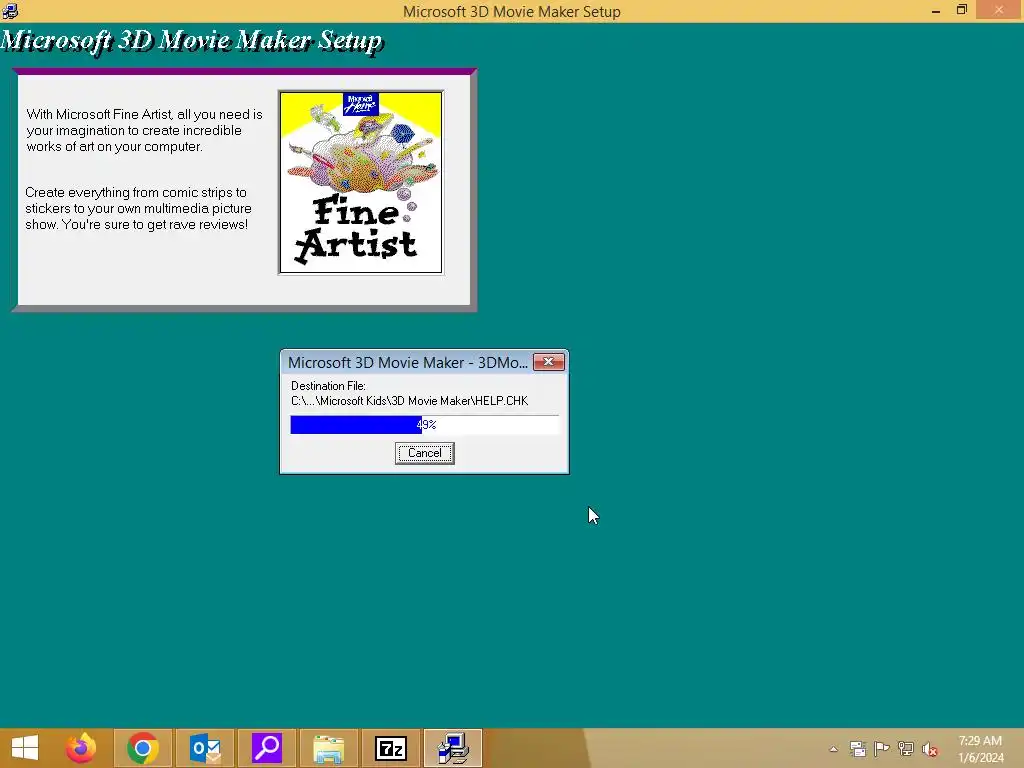Open the Windows Start button
The image size is (1024, 768).
point(25,748)
